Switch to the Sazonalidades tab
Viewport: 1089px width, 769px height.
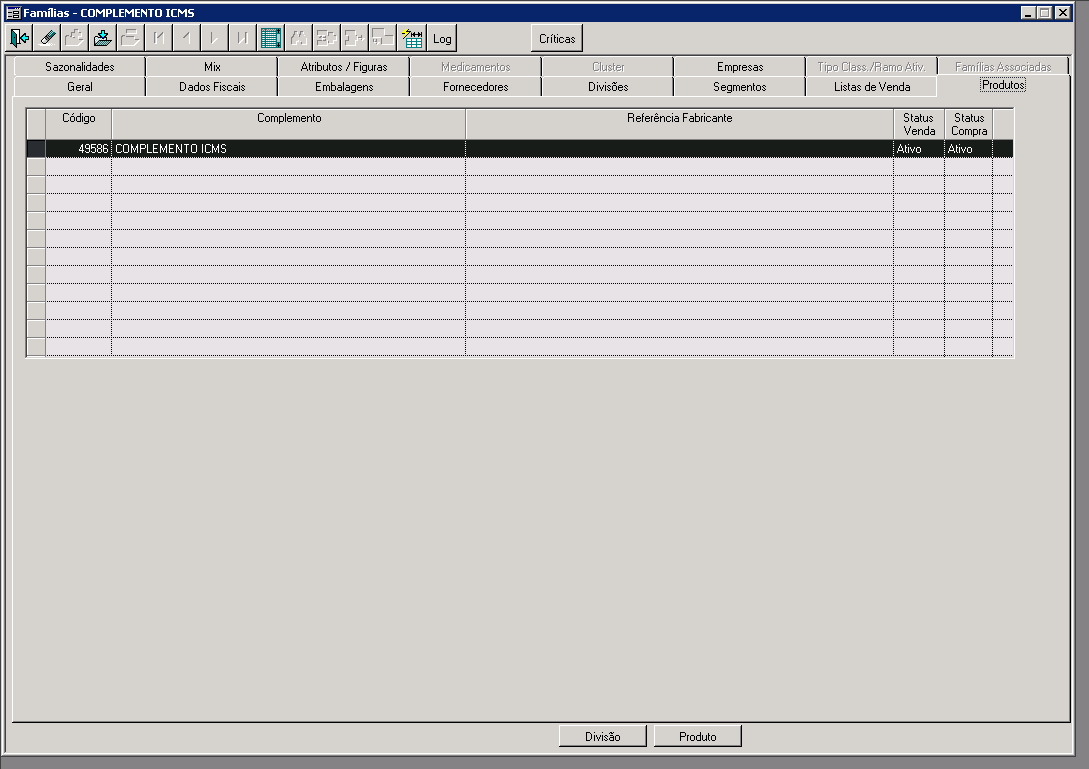[80, 67]
